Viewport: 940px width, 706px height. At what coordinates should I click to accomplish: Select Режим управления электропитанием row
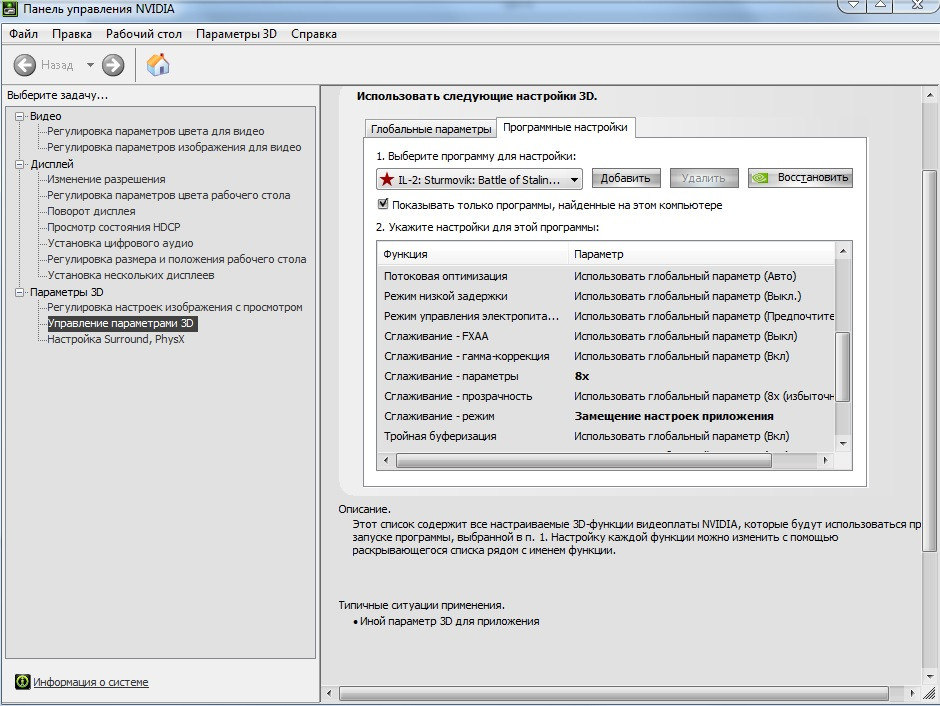(x=605, y=316)
